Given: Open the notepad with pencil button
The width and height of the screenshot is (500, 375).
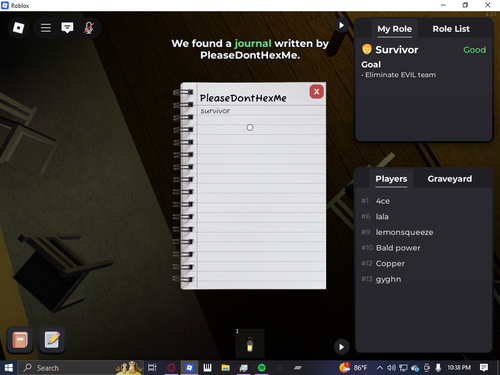Looking at the screenshot, I should click(52, 340).
